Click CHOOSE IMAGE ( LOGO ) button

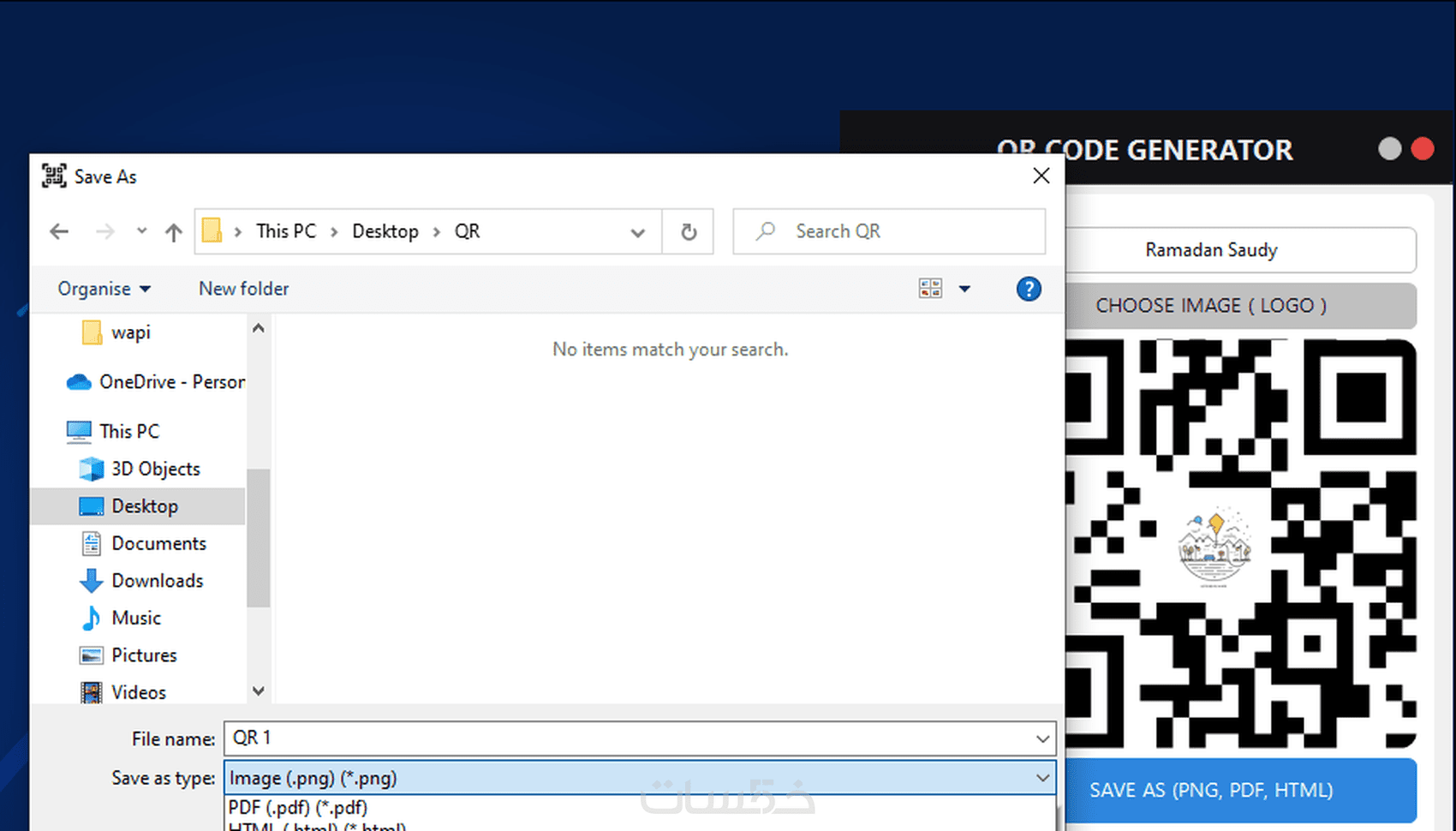coord(1240,306)
